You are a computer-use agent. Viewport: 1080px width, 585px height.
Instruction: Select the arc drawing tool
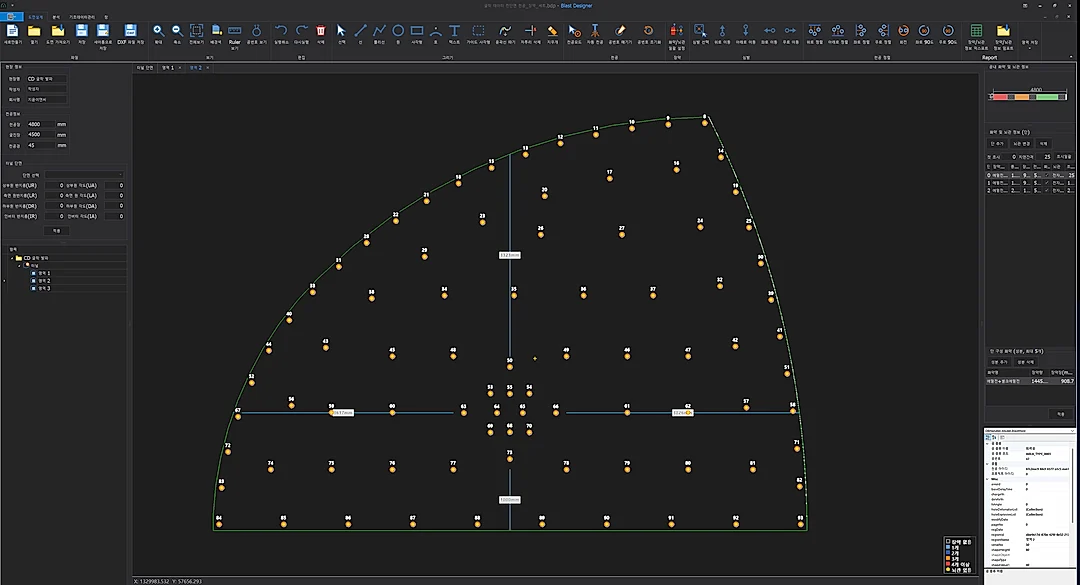click(x=435, y=32)
